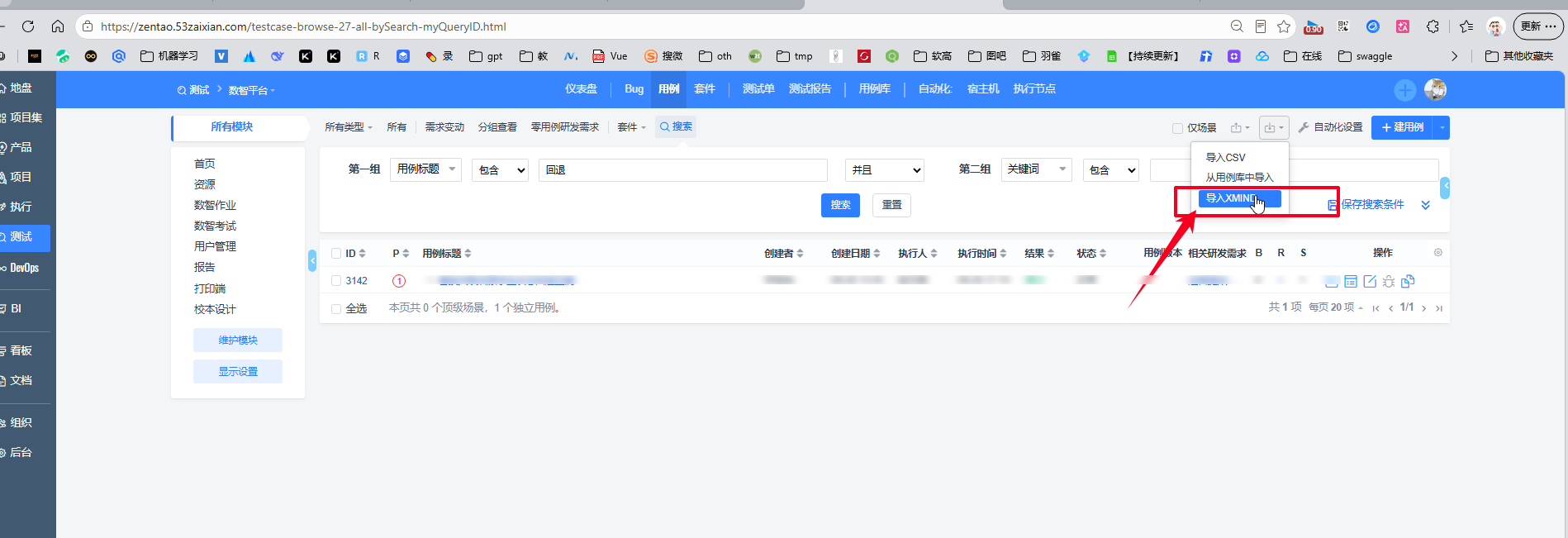Change the 并且 logic dropdown
1568x538 pixels.
point(884,170)
